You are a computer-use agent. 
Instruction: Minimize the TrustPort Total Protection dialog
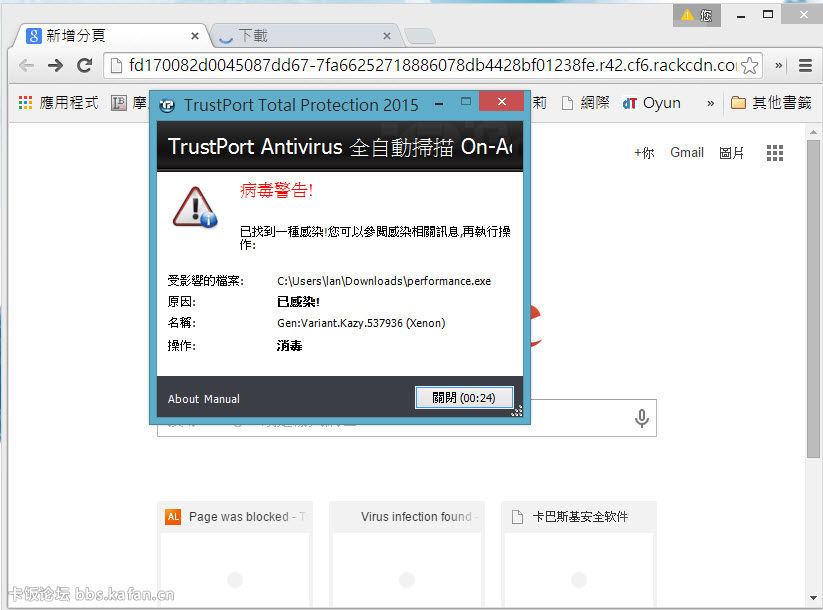[x=439, y=103]
